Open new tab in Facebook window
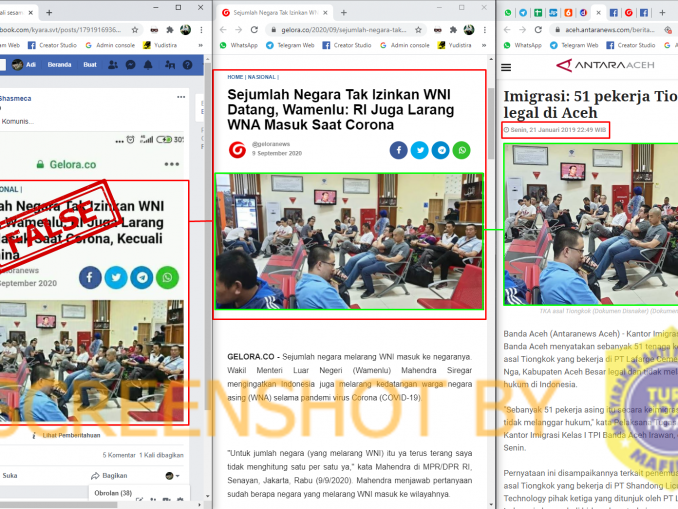The width and height of the screenshot is (678, 509). tap(49, 13)
